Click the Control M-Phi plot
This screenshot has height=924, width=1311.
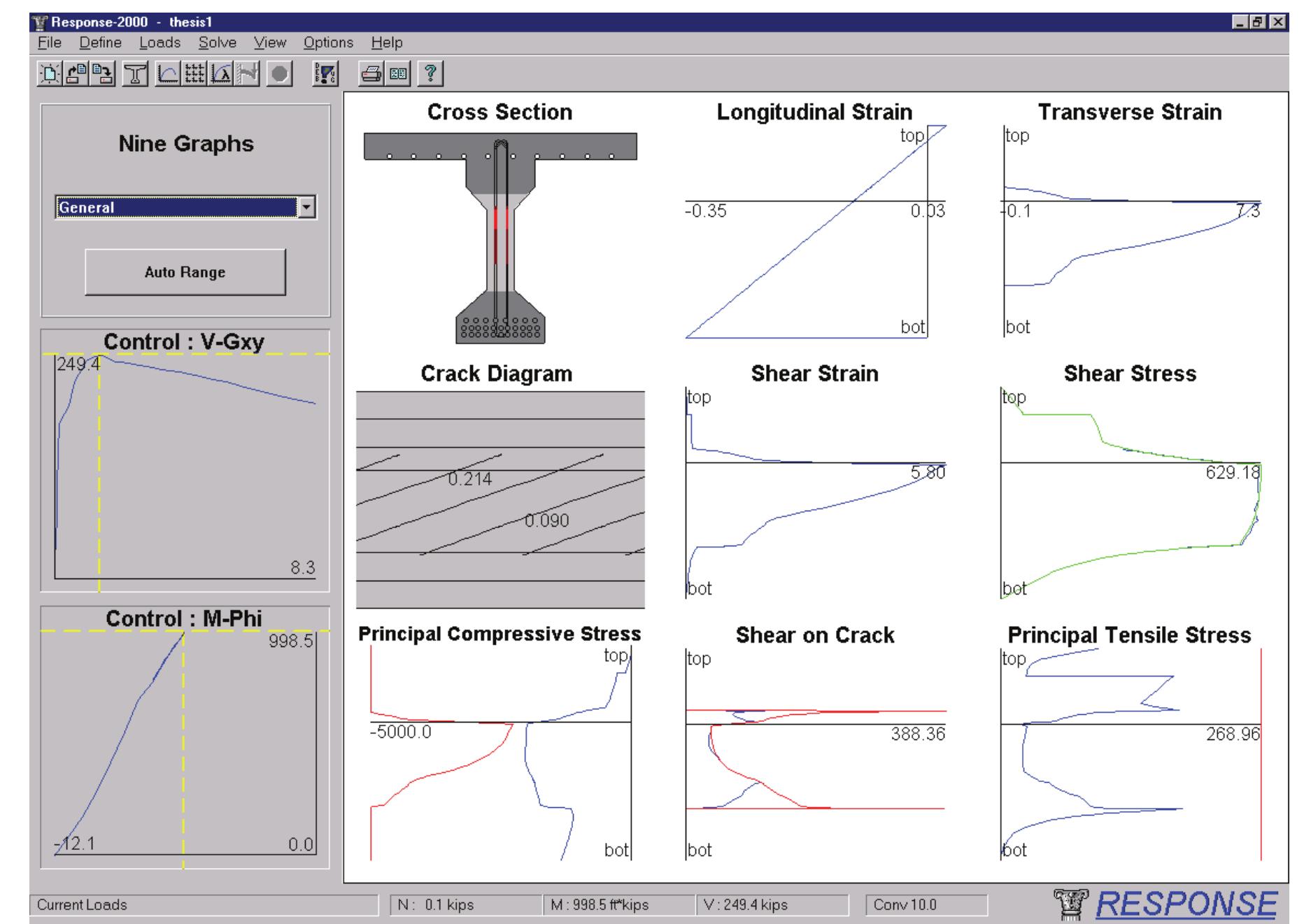point(185,738)
